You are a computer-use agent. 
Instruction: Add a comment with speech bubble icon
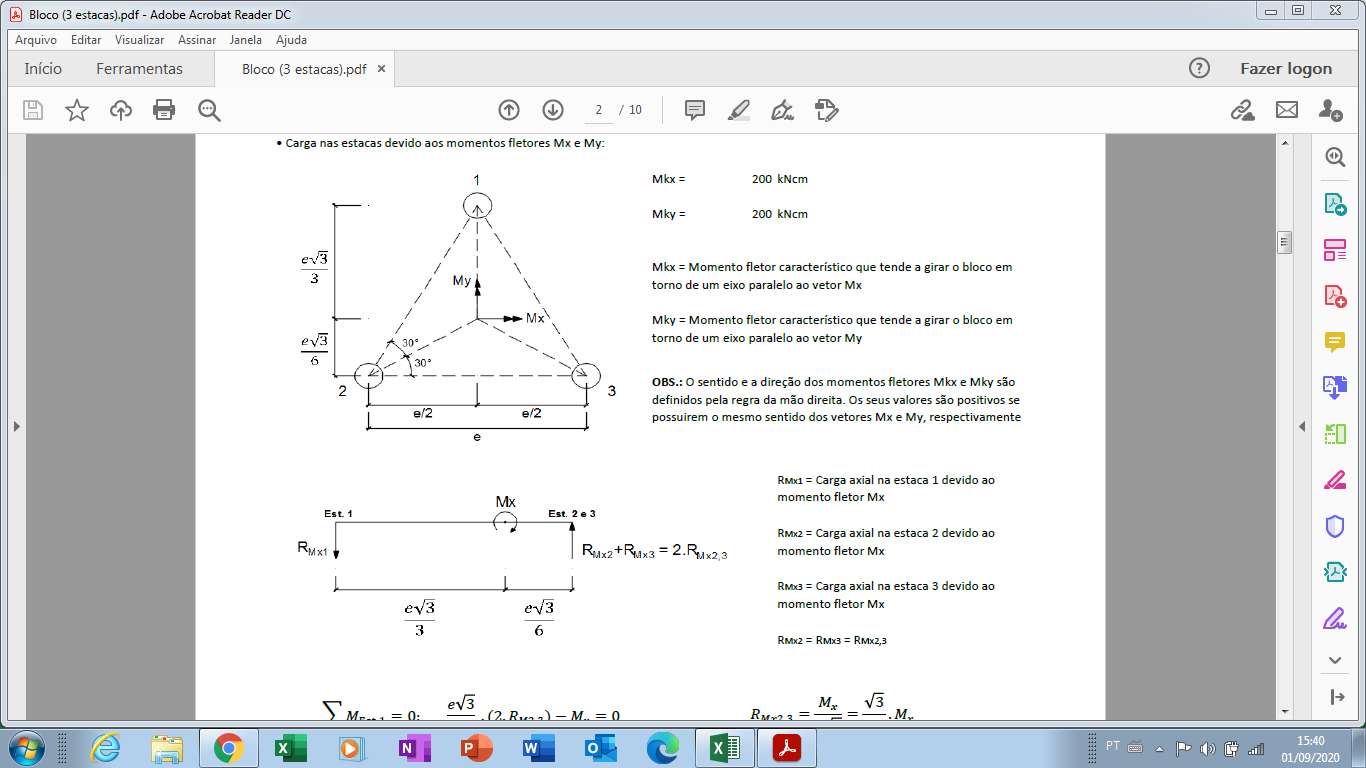pos(695,110)
